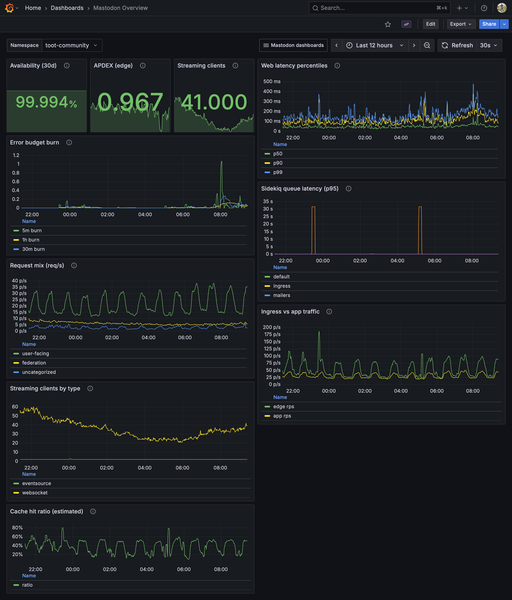The image size is (512, 600).
Task: Toggle user-facing legend series
Action: (35, 354)
